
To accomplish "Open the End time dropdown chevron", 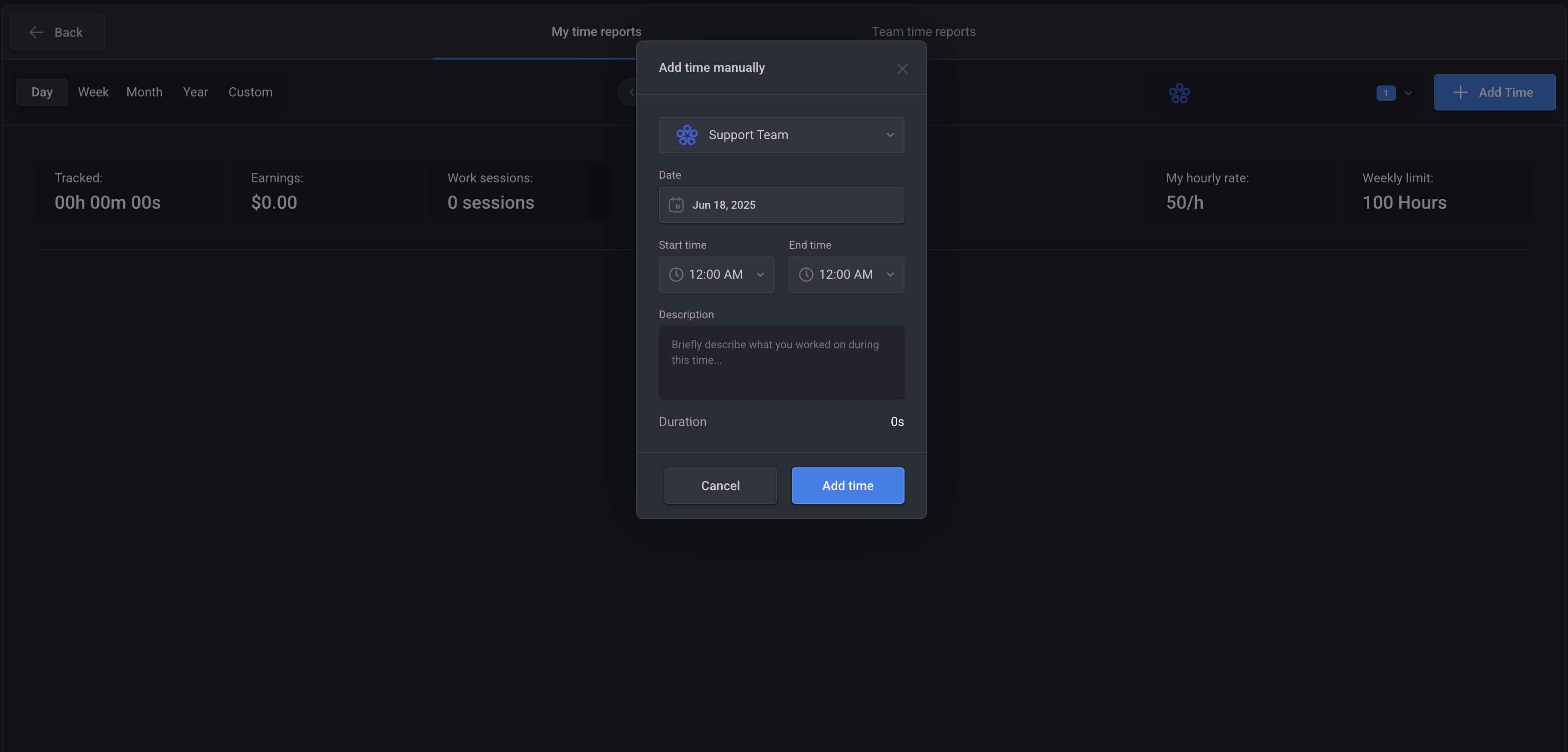I will (890, 275).
